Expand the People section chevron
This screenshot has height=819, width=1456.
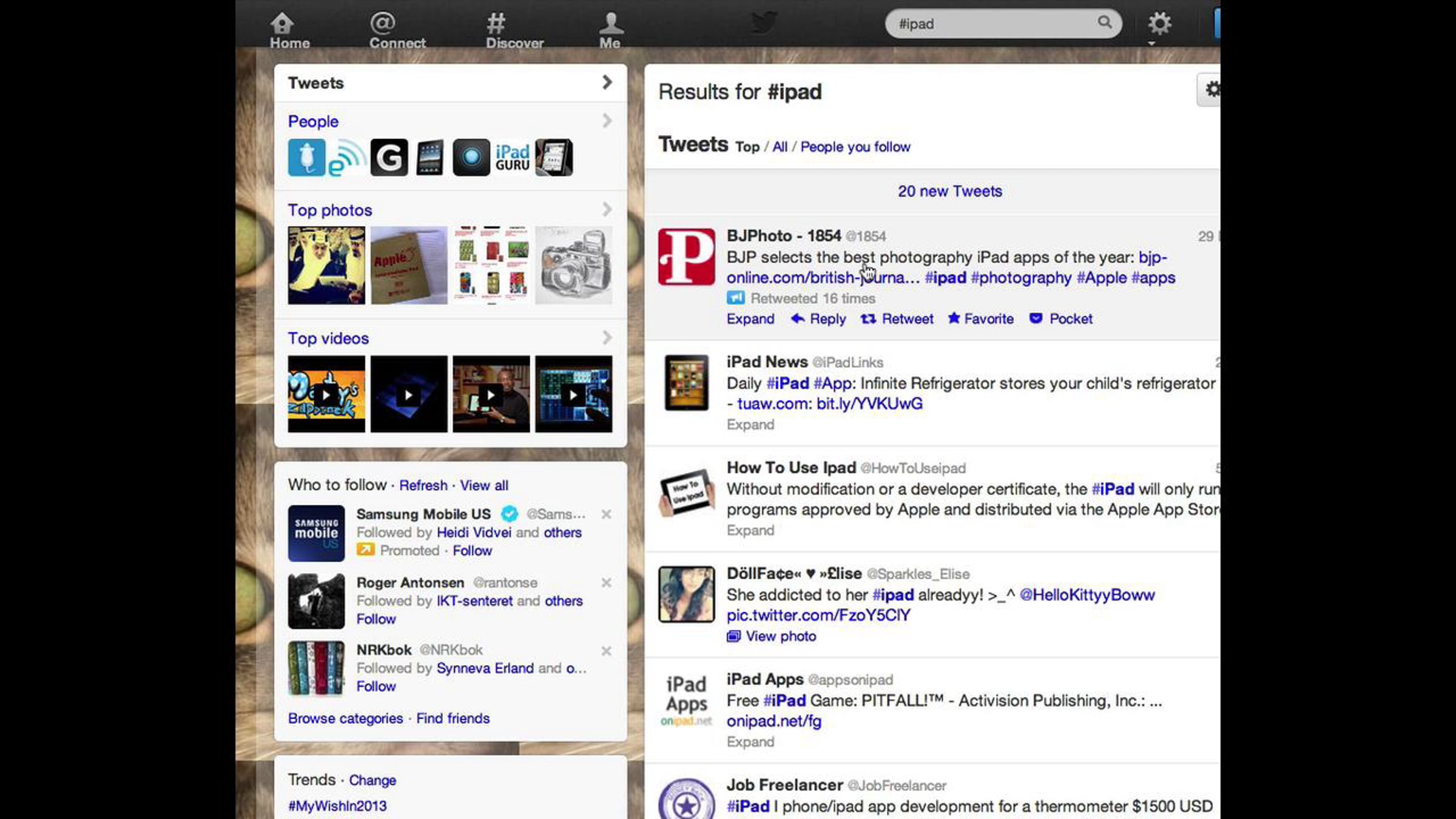tap(607, 121)
